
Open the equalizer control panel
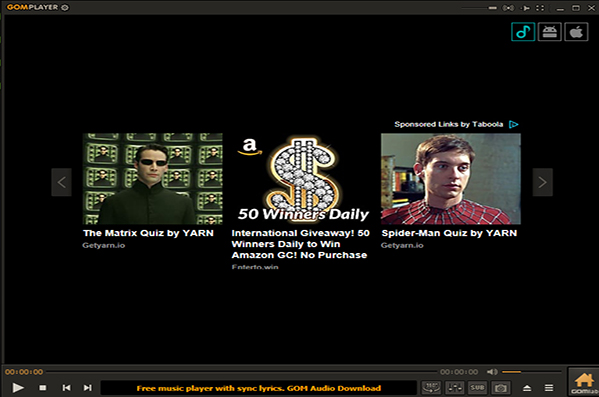tap(455, 388)
